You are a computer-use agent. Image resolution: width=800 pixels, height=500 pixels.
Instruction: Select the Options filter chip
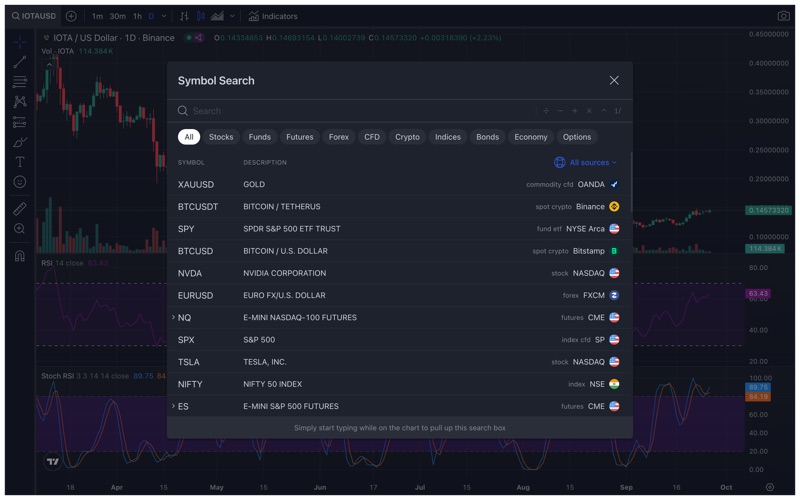(576, 137)
